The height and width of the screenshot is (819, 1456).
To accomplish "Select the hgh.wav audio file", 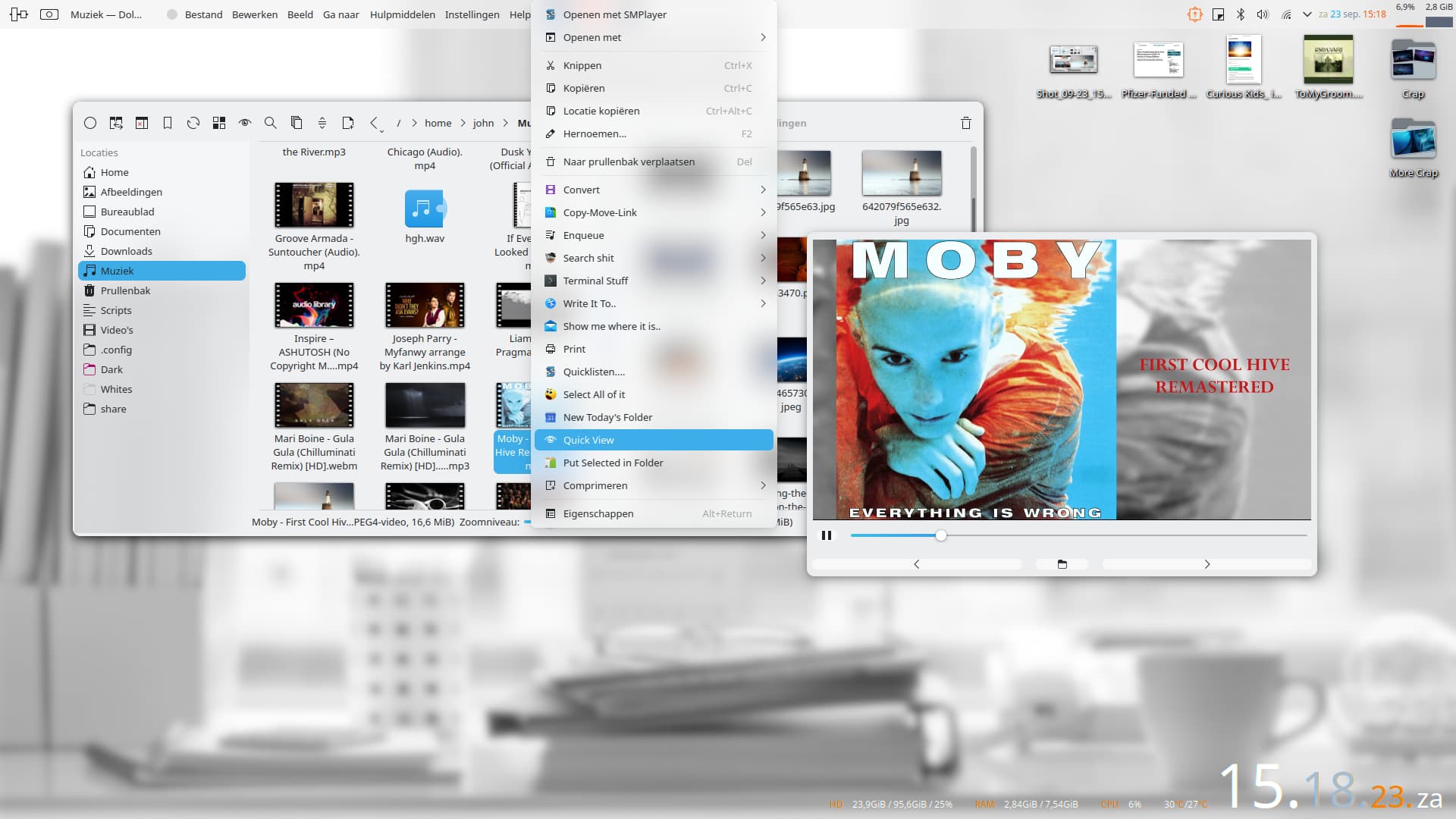I will pyautogui.click(x=425, y=209).
